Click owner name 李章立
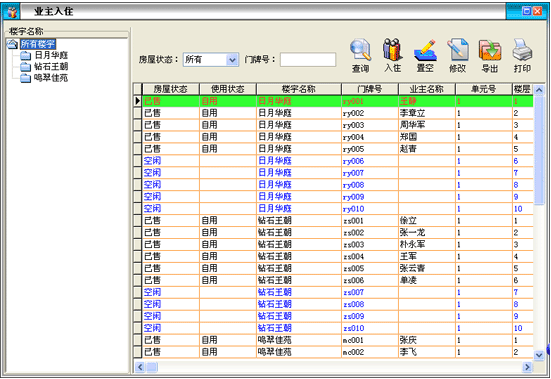The image size is (551, 379). (x=412, y=113)
